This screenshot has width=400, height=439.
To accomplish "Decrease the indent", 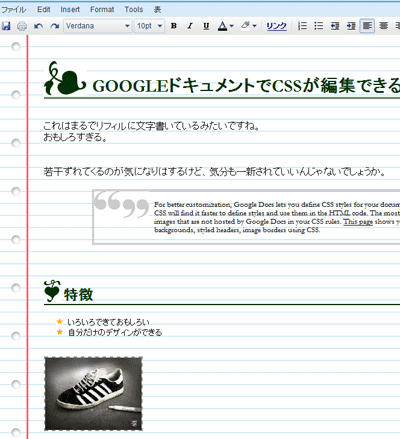I will [335, 26].
